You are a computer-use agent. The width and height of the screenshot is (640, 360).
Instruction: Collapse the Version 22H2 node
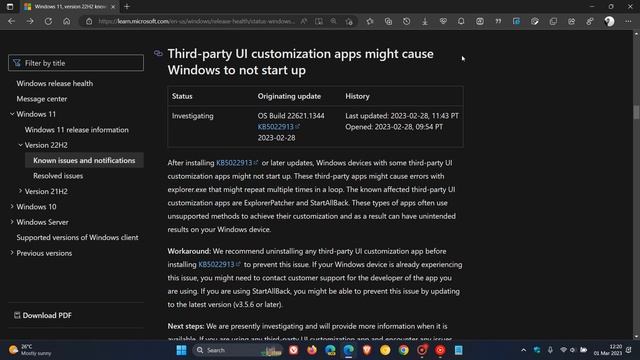pos(20,145)
